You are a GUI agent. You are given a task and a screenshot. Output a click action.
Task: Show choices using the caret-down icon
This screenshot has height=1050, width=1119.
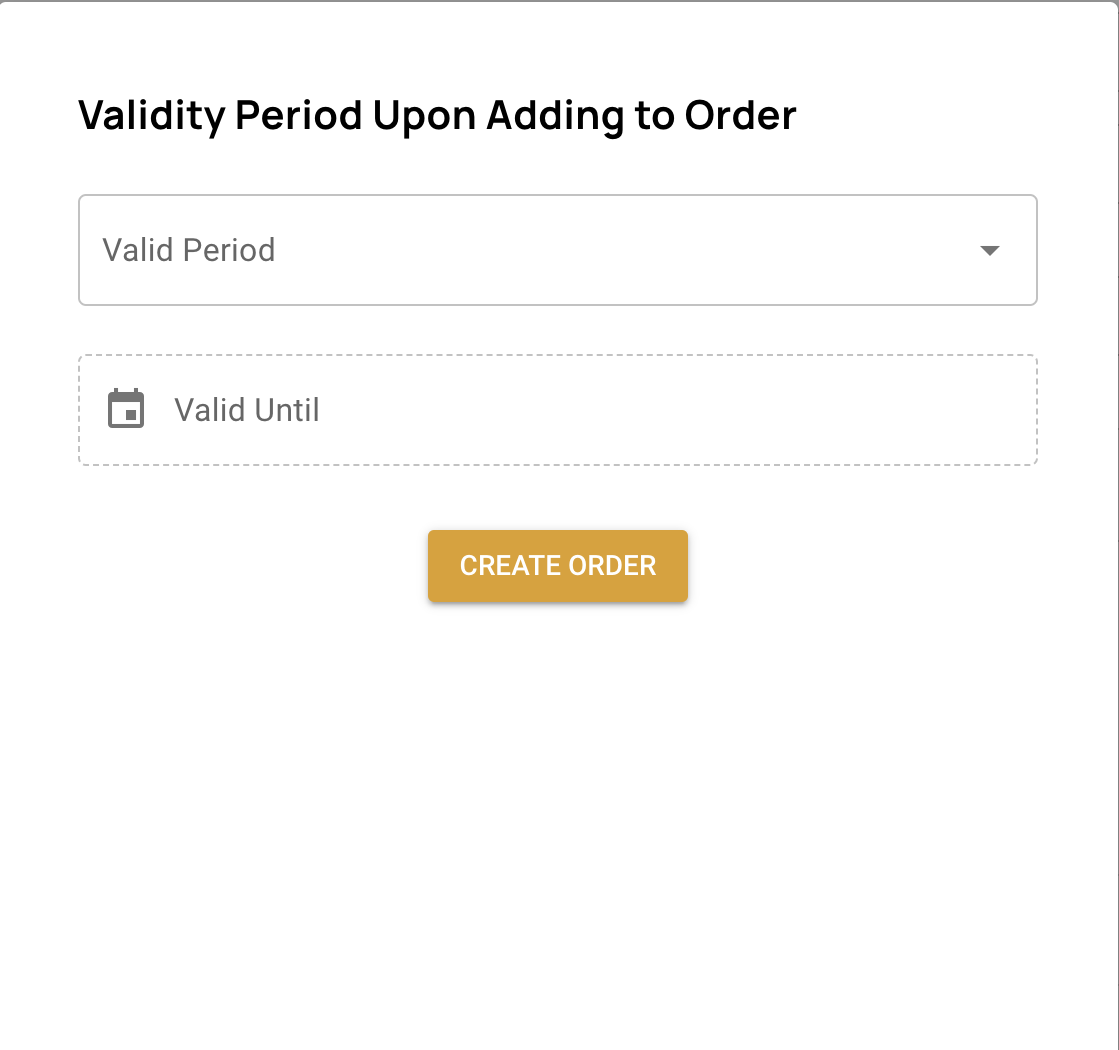coord(989,250)
